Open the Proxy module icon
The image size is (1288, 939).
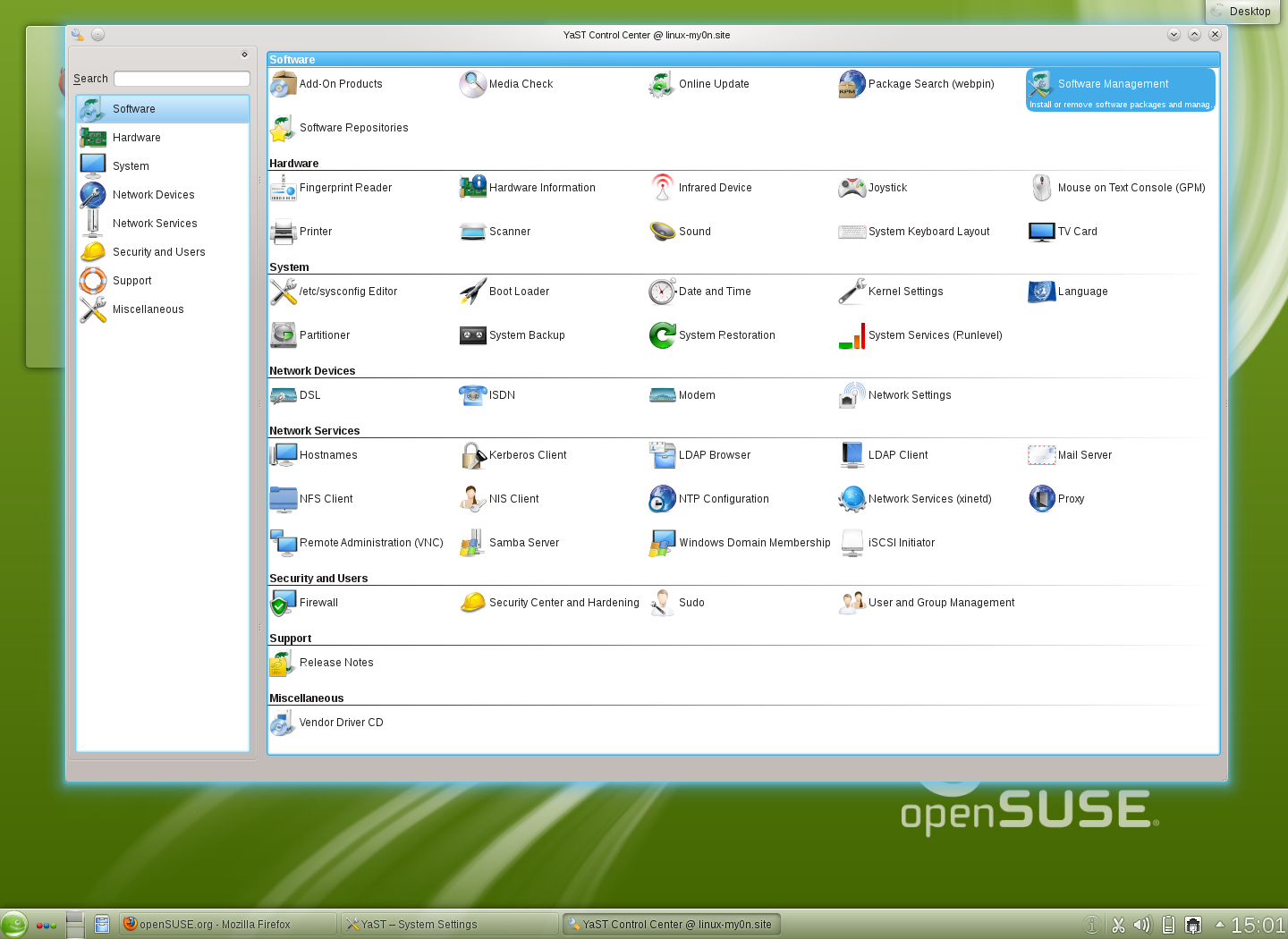tap(1042, 499)
